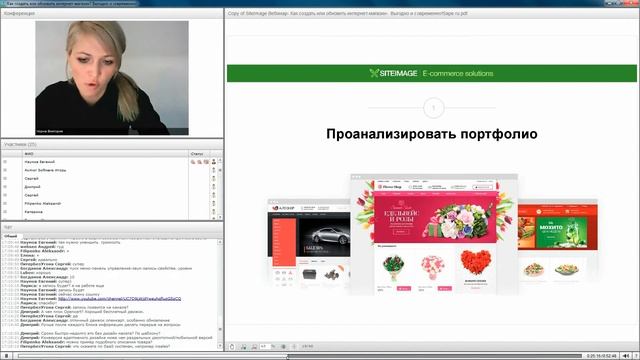Open help via the question mark icon
This screenshot has height=360, width=640.
click(x=636, y=356)
